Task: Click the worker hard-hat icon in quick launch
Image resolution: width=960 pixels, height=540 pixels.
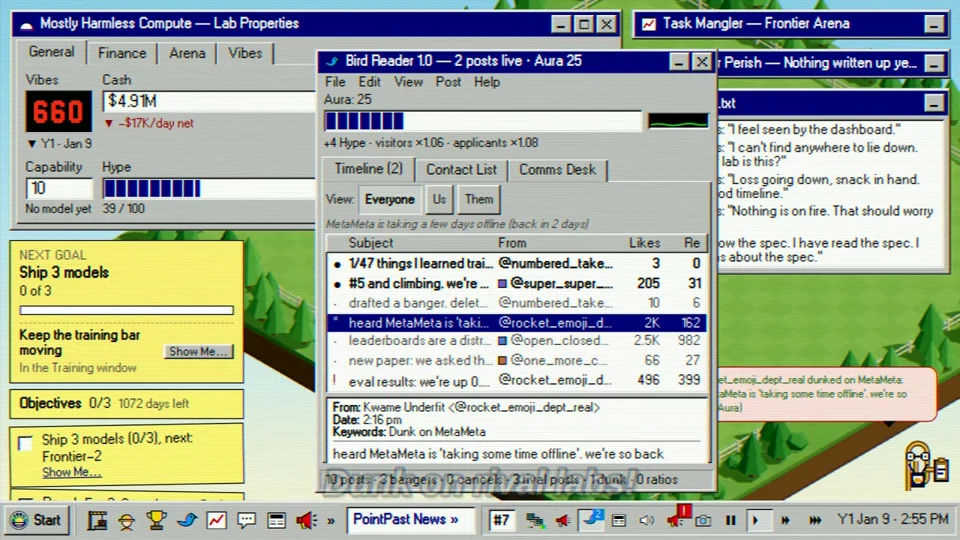Action: [x=127, y=520]
